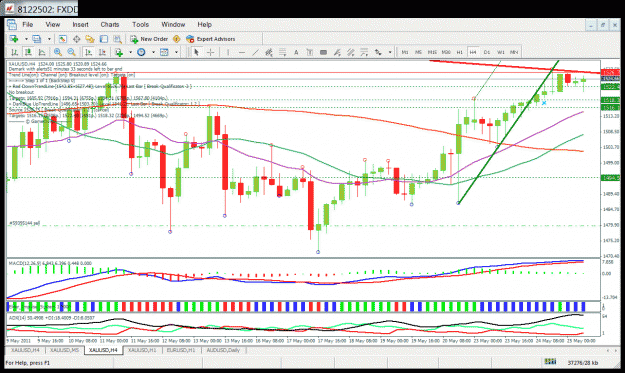Open the Indicators list icon
The width and height of the screenshot is (625, 373).
(x=119, y=52)
